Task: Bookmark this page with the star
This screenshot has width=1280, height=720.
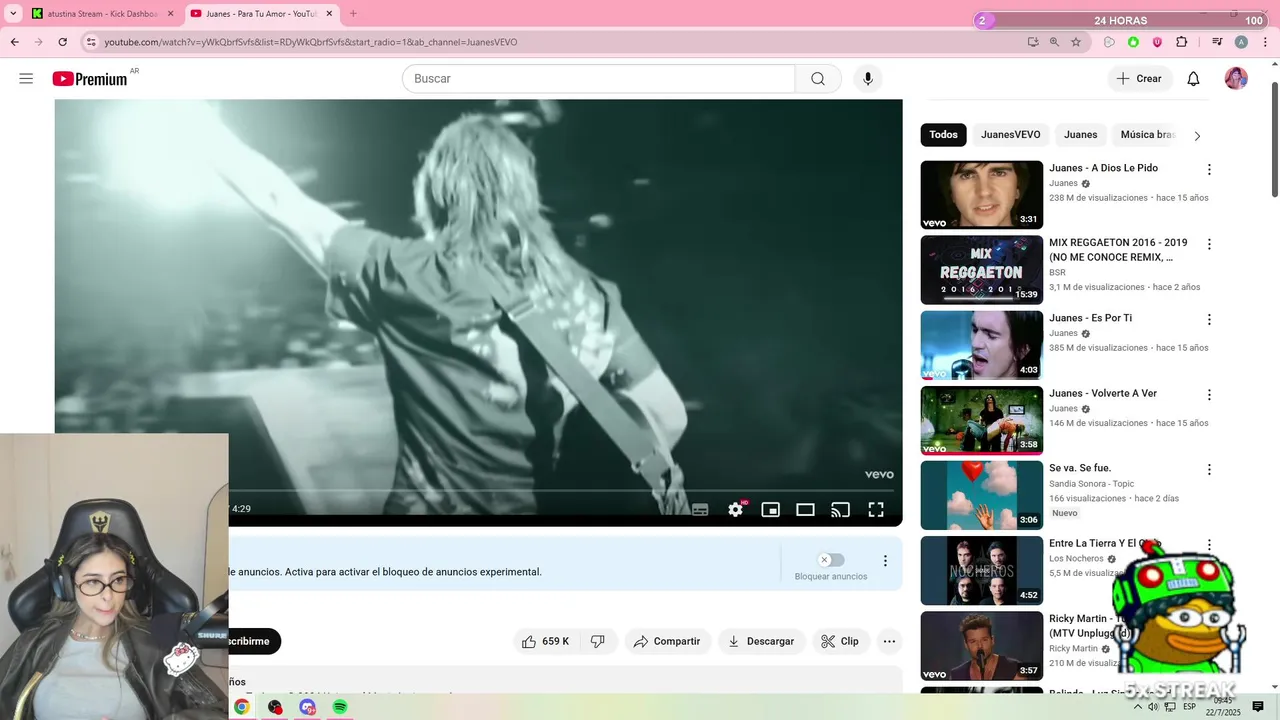Action: pos(1076,42)
